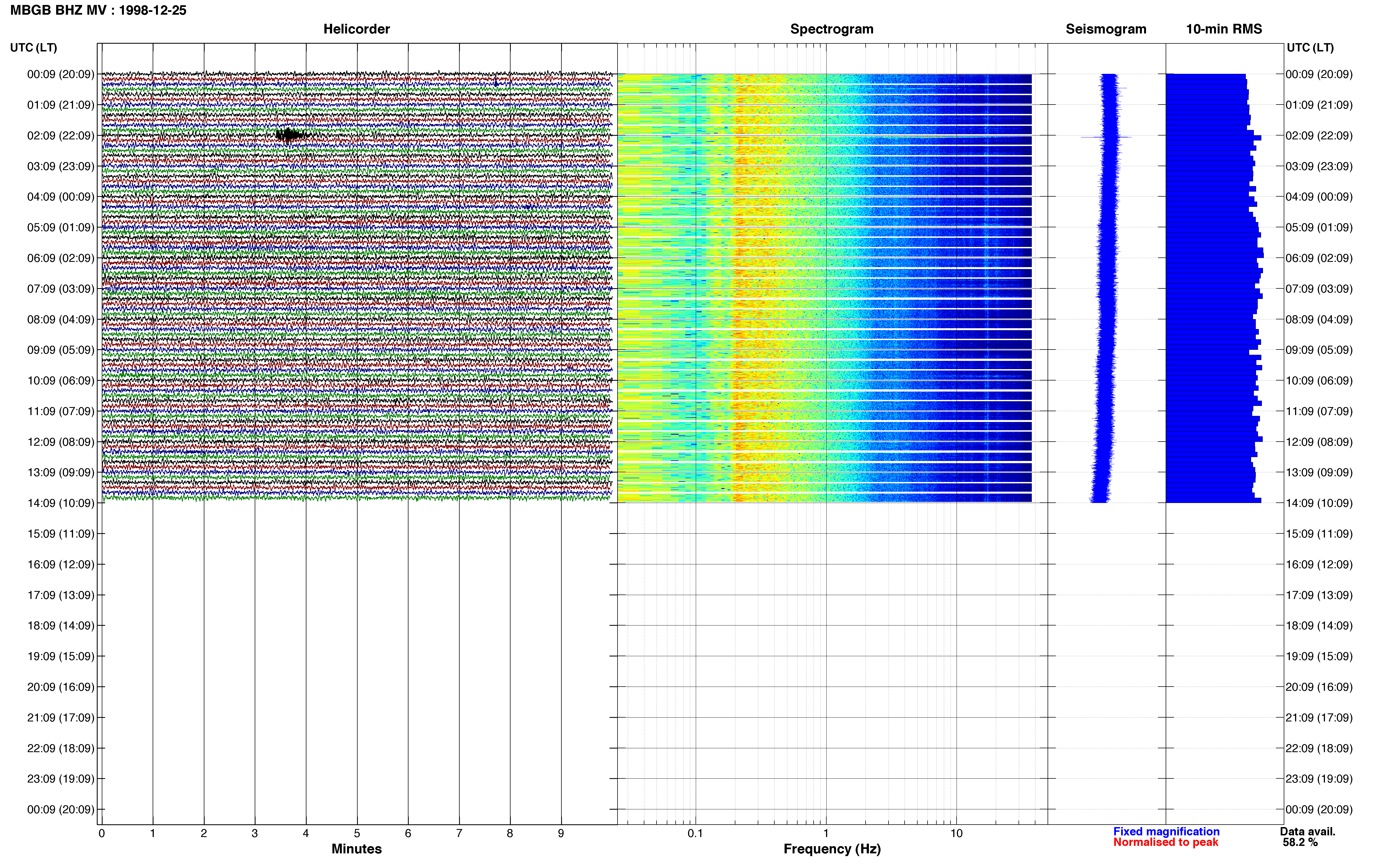Click left time label 19:09 (15:09)

(61, 656)
